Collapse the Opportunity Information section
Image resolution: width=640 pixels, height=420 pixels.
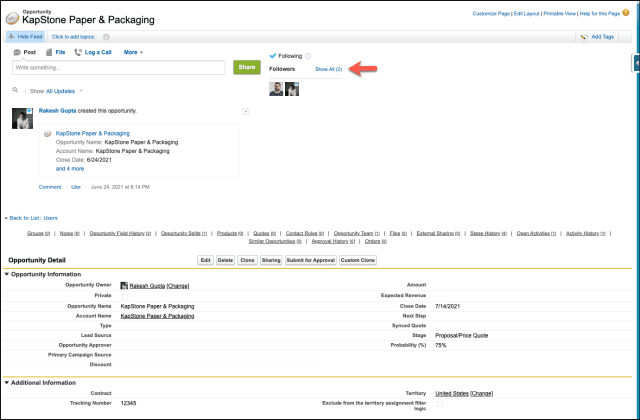pos(7,274)
